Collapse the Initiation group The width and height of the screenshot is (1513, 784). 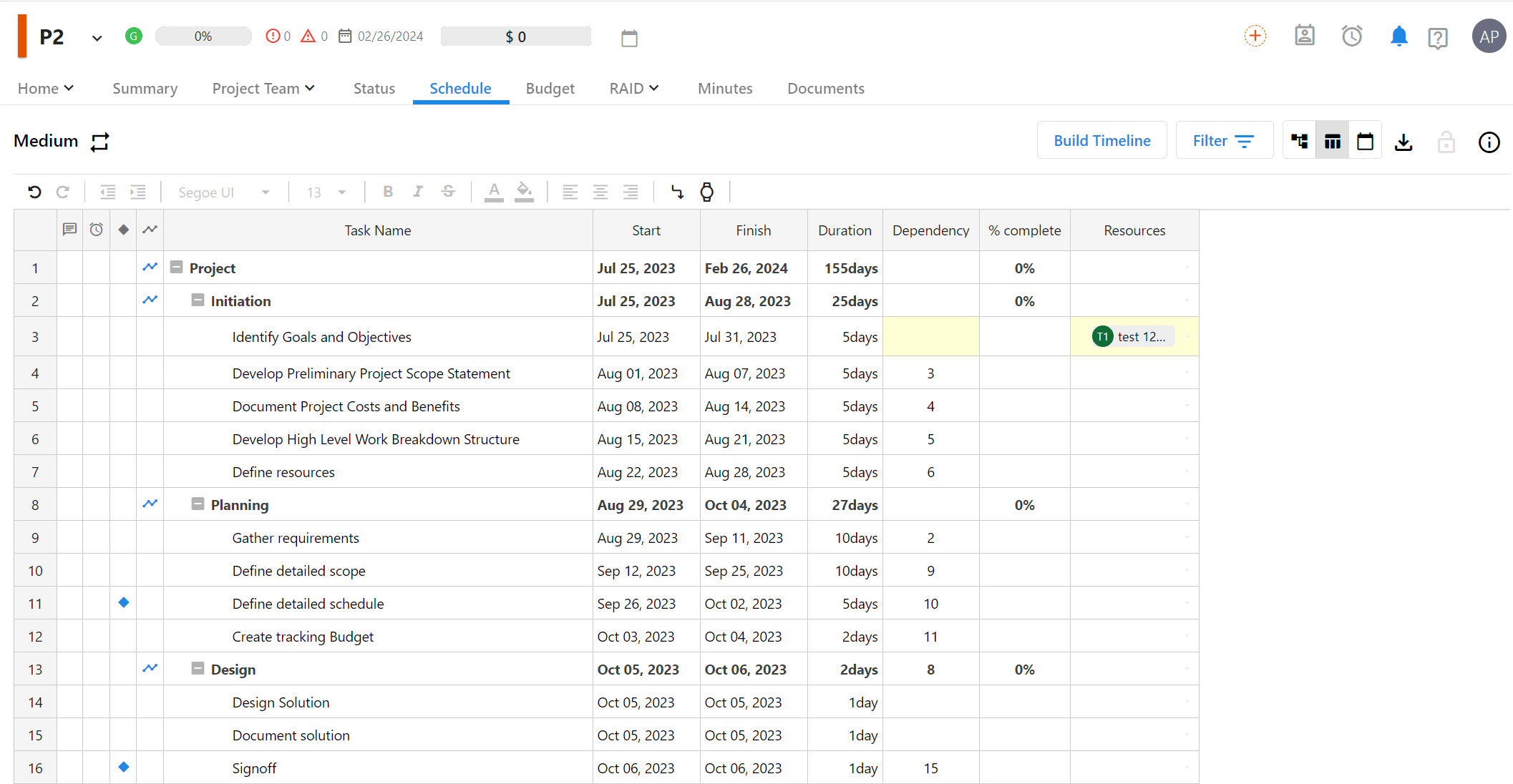click(198, 300)
